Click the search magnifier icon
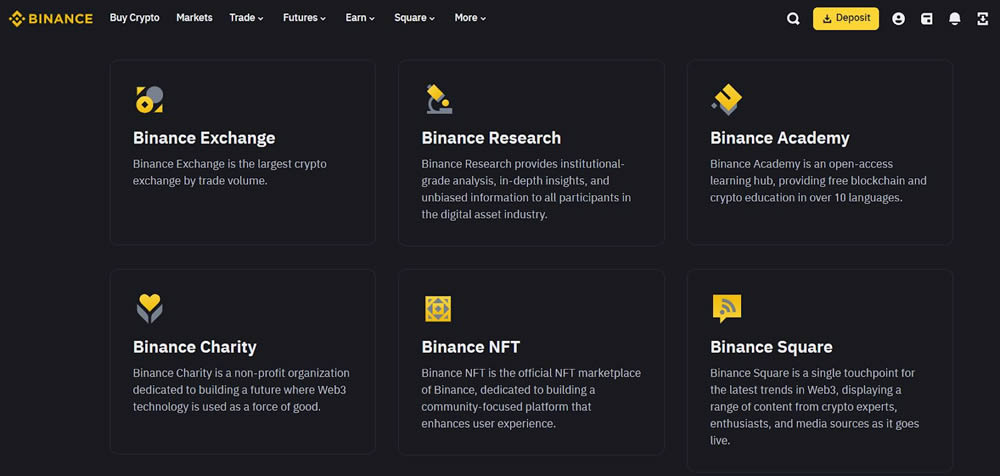 pyautogui.click(x=793, y=18)
